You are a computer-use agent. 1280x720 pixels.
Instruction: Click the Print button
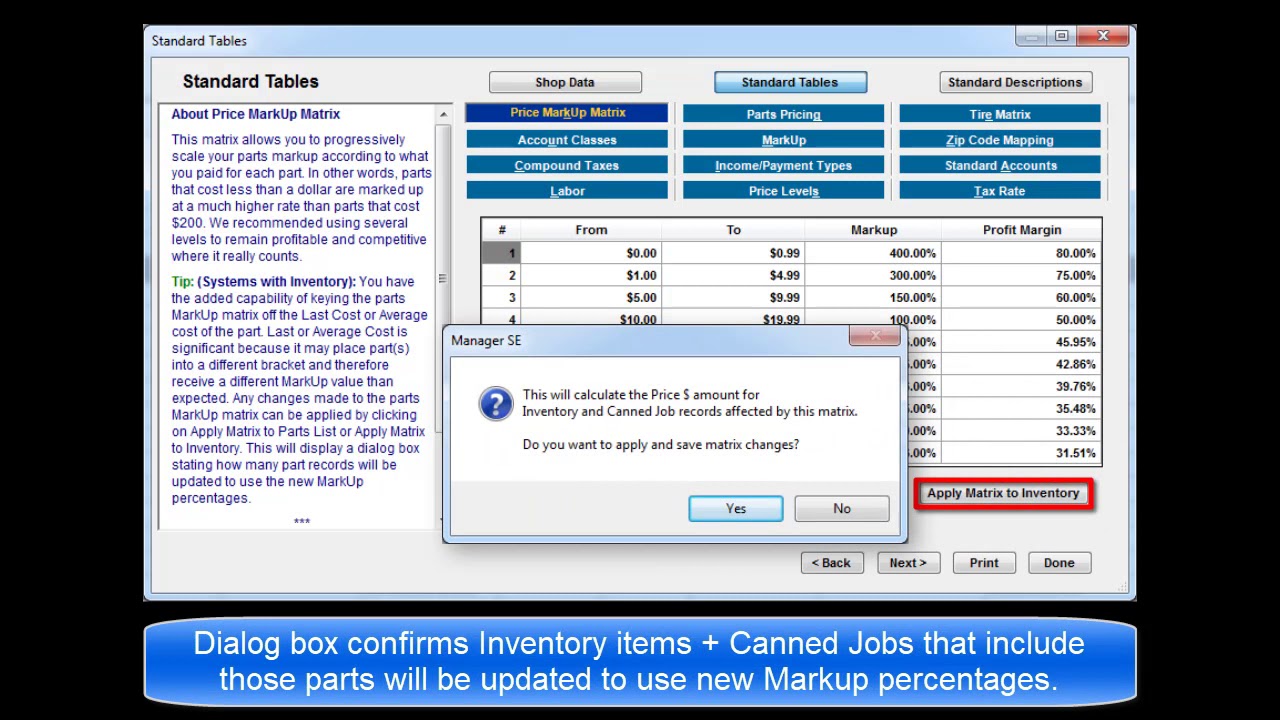(983, 563)
